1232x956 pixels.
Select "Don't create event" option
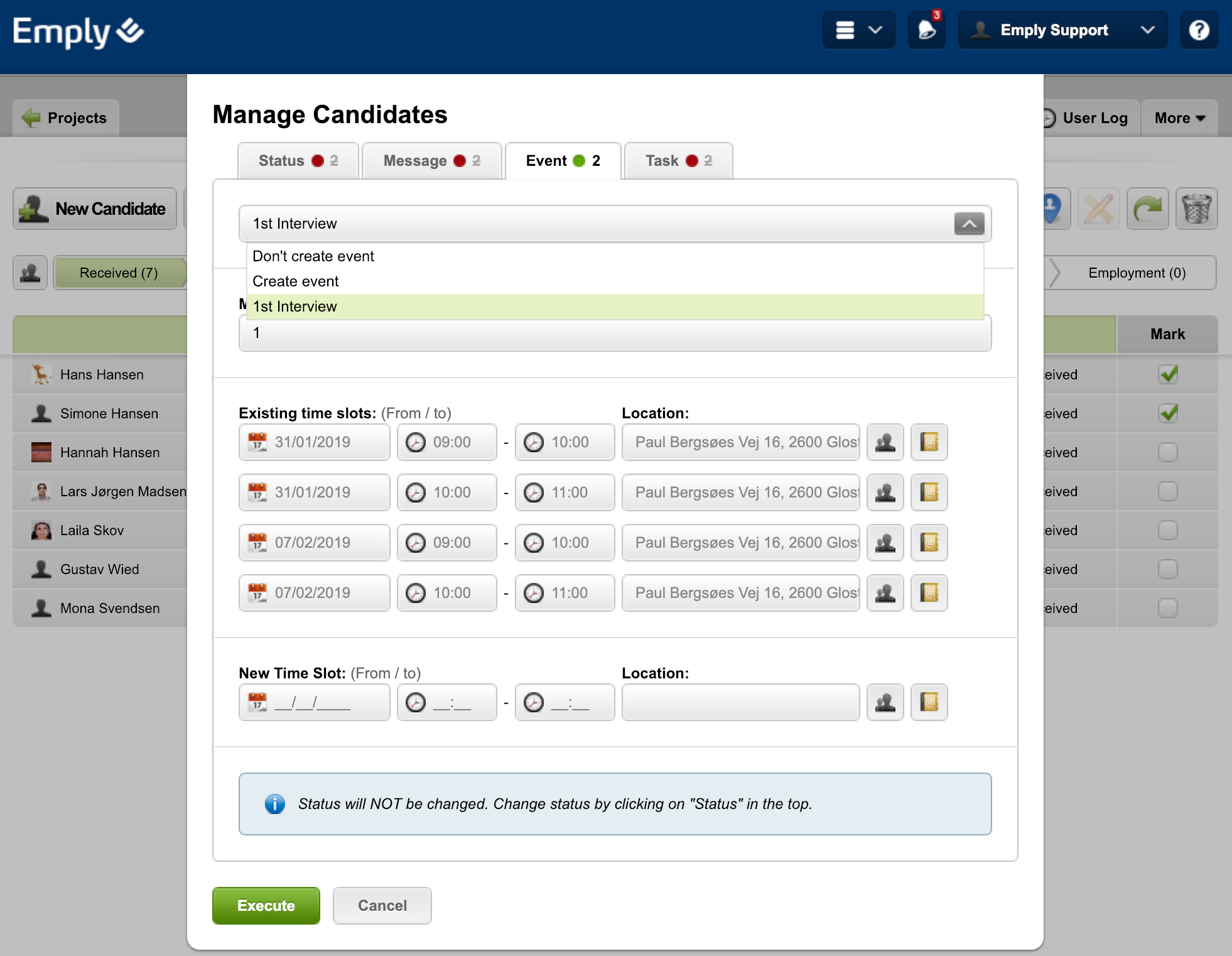coord(313,256)
